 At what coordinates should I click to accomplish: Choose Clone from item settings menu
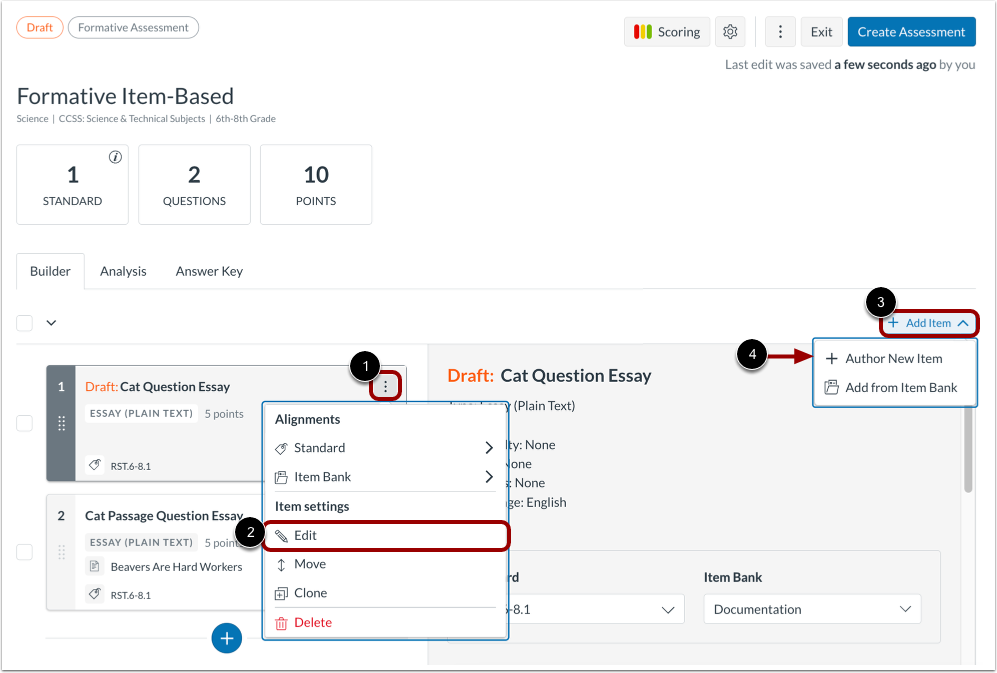click(385, 593)
